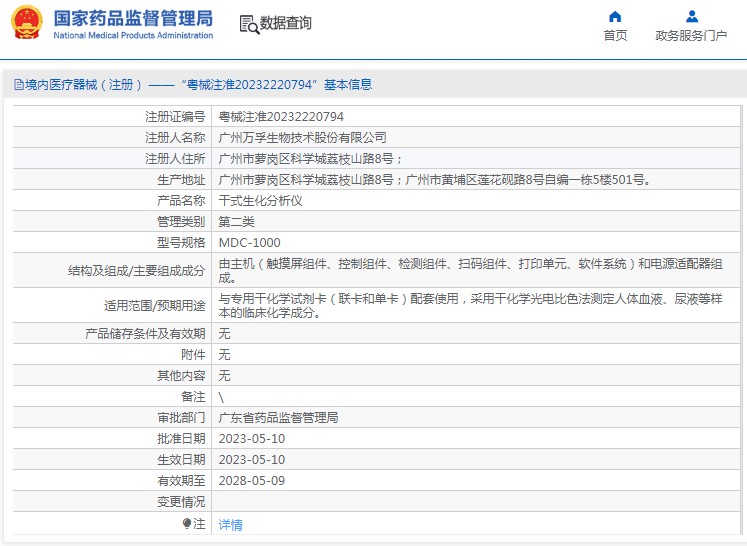This screenshot has width=747, height=546.
Task: Open the 详情 link in the notes row
Action: point(230,524)
